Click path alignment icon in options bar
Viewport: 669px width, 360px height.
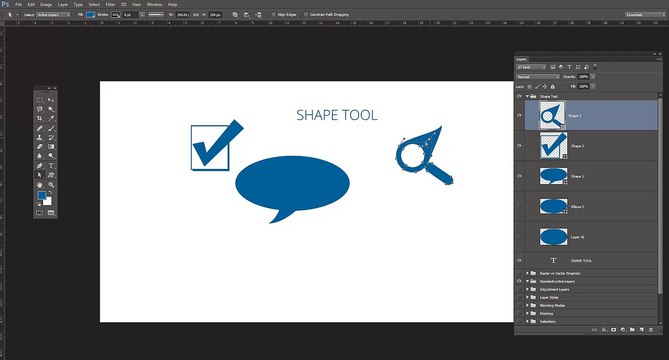click(x=247, y=15)
